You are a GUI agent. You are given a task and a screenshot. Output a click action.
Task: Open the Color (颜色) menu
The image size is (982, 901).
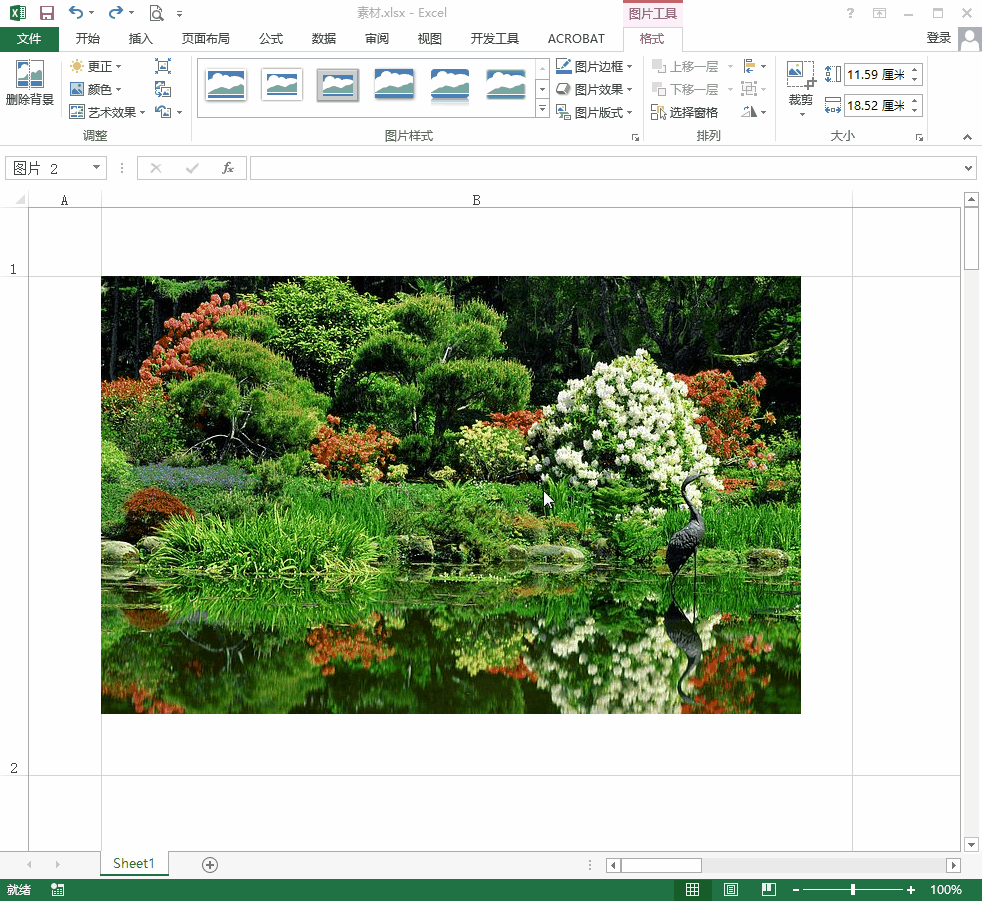click(x=95, y=90)
